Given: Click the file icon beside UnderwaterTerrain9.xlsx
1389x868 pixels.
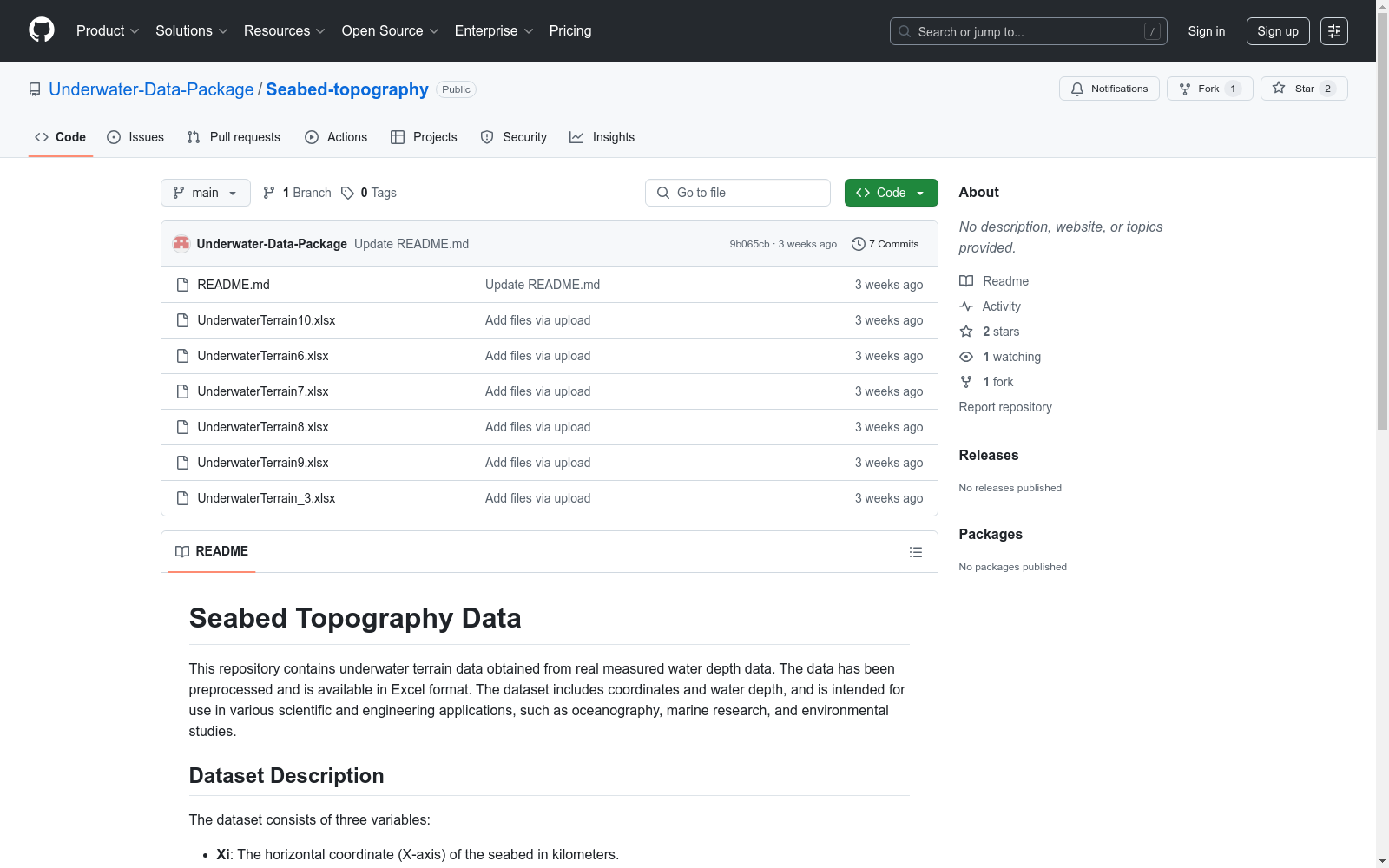Looking at the screenshot, I should (x=182, y=463).
